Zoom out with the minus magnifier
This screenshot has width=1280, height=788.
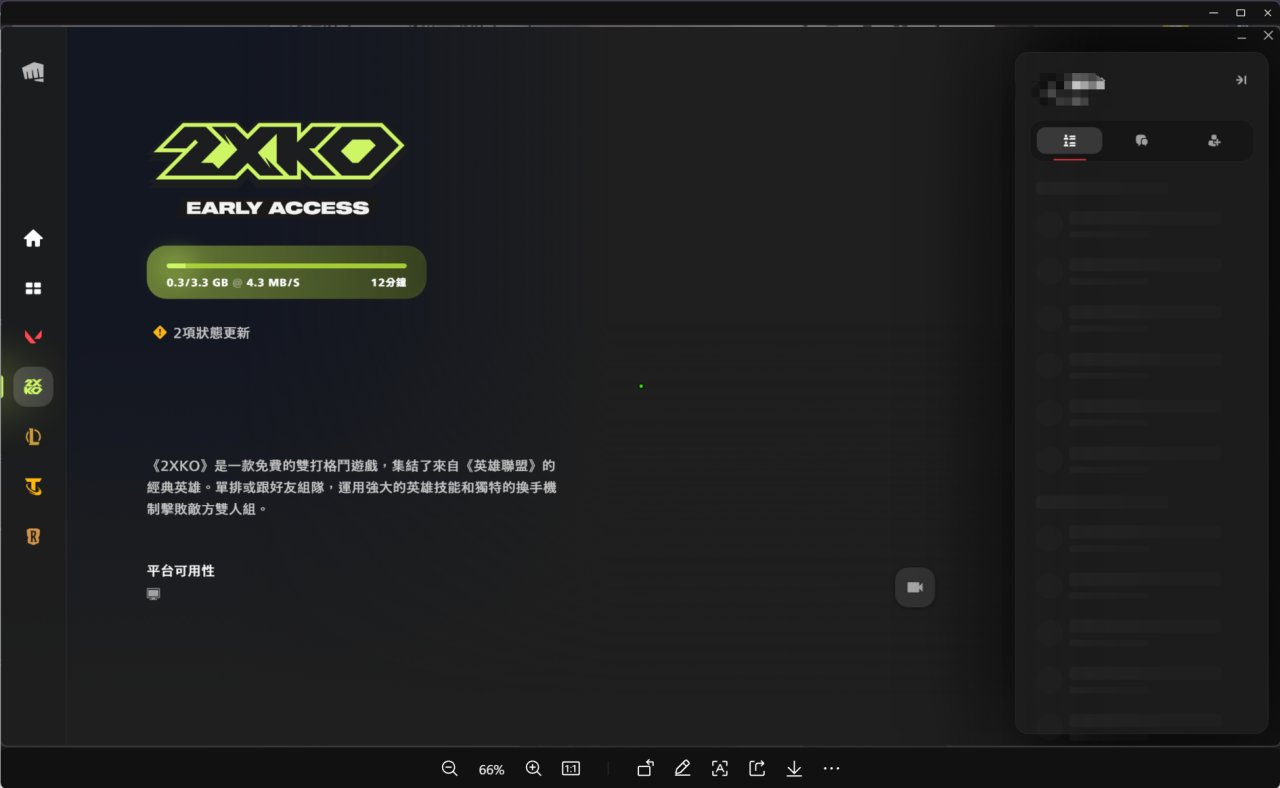click(450, 768)
